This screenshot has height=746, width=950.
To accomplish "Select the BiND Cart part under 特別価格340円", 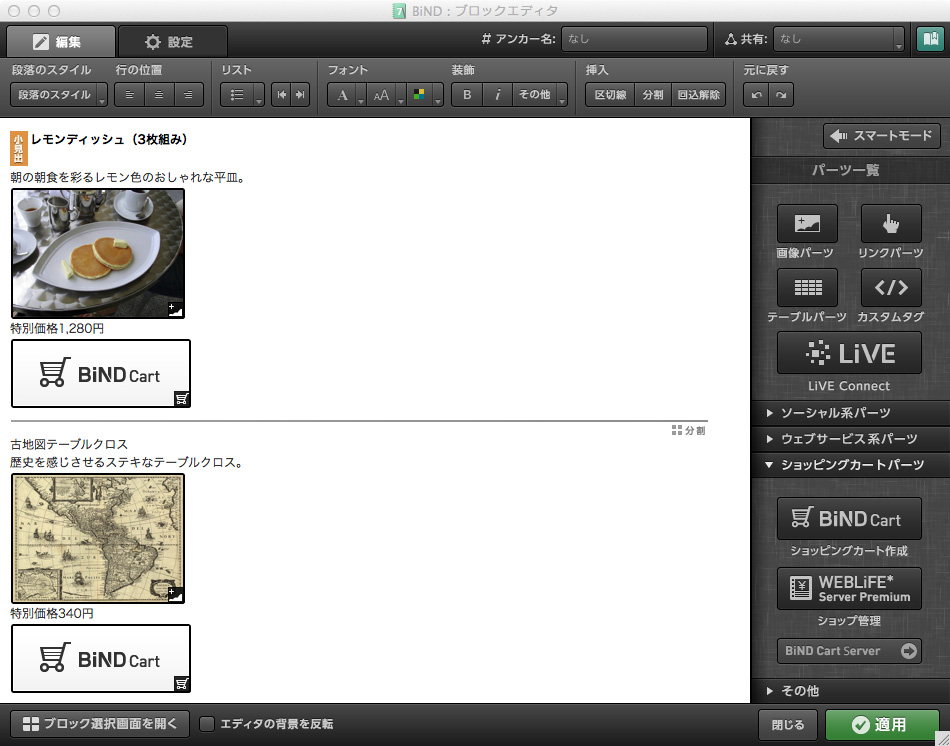I will point(101,659).
